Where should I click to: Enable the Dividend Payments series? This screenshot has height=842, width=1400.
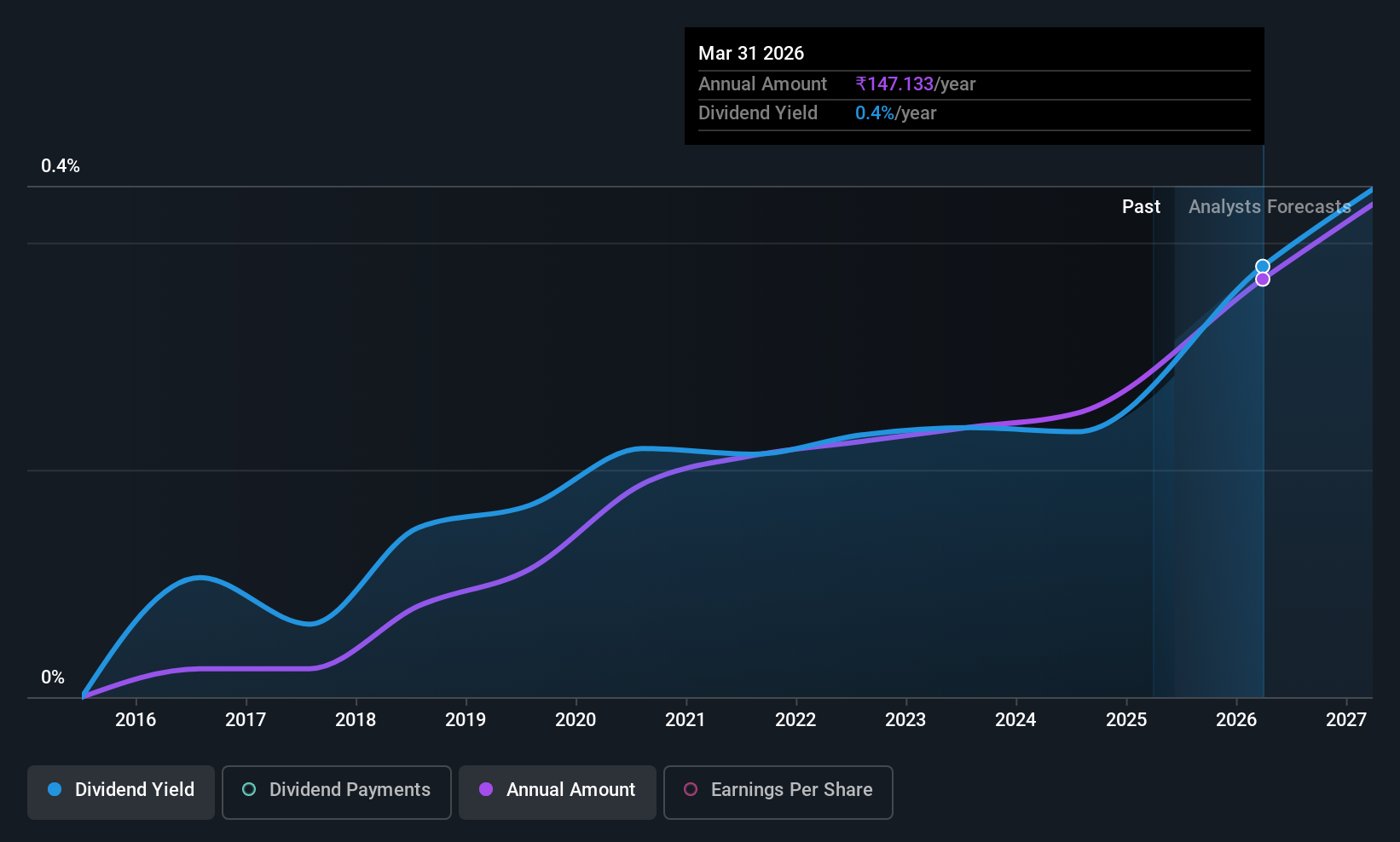coord(337,793)
